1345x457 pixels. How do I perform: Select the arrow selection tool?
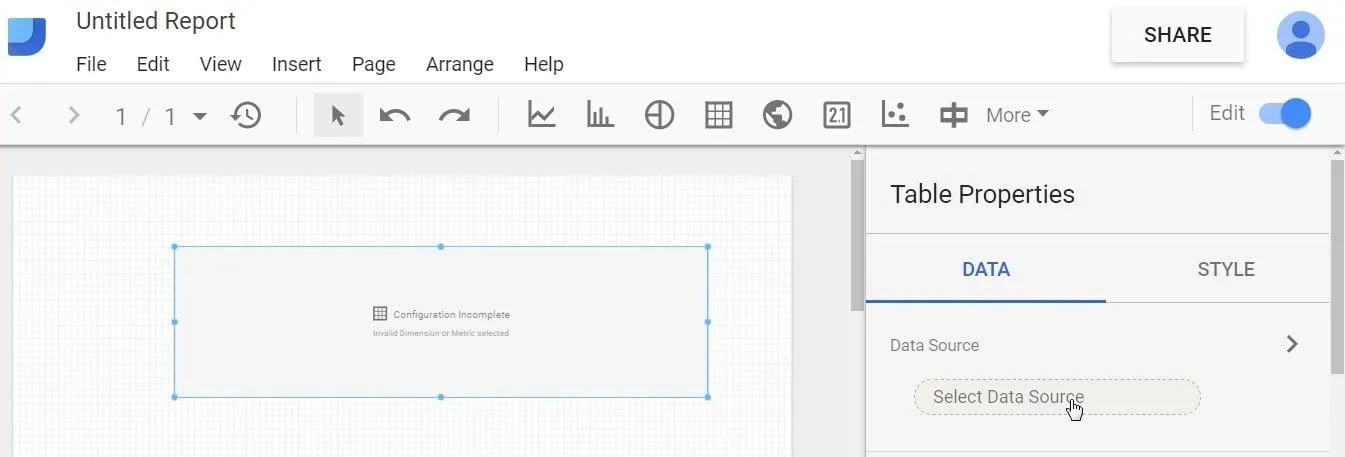tap(337, 115)
